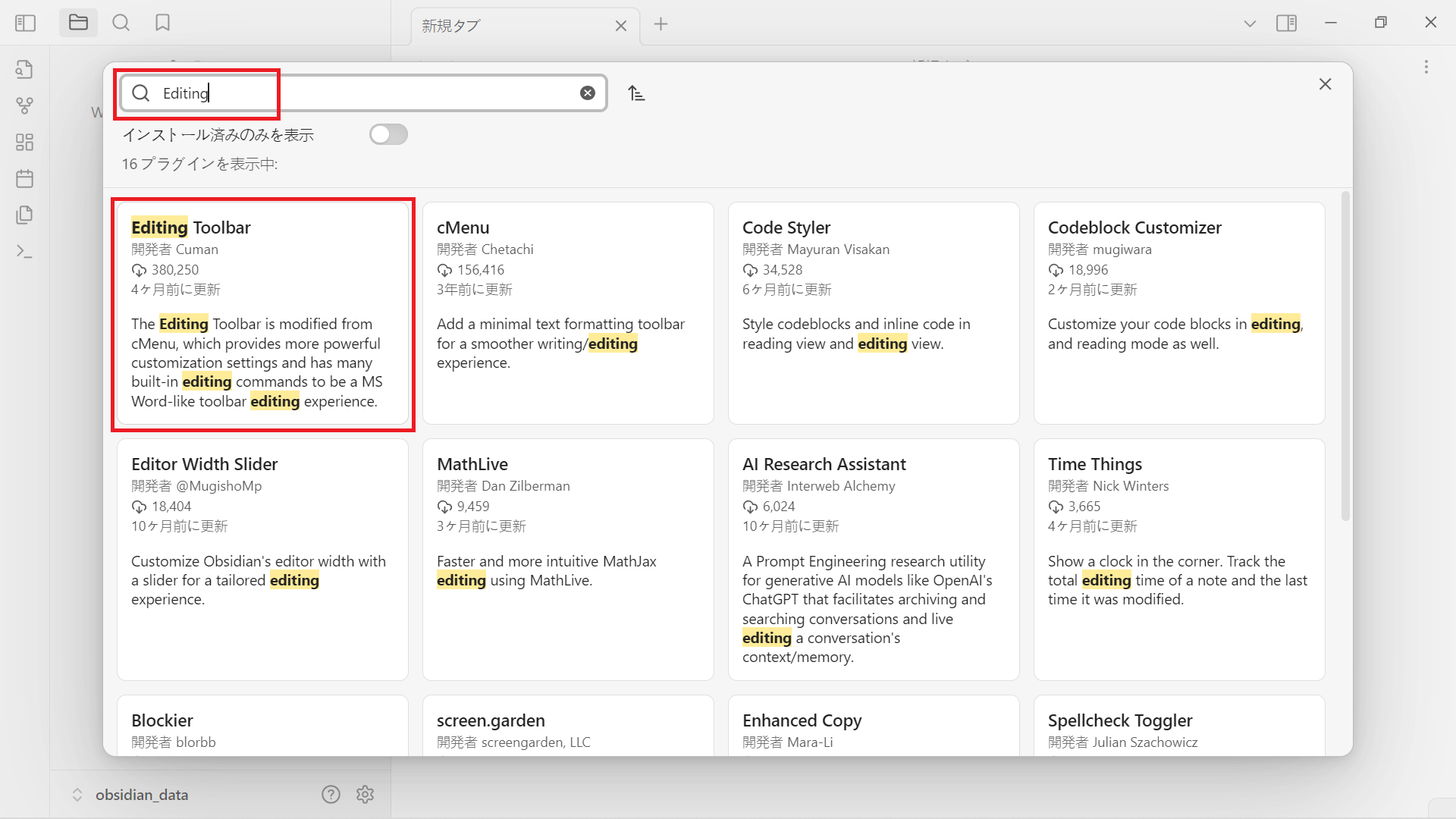Toggle show installed plugins only
The width and height of the screenshot is (1456, 819).
pos(388,135)
